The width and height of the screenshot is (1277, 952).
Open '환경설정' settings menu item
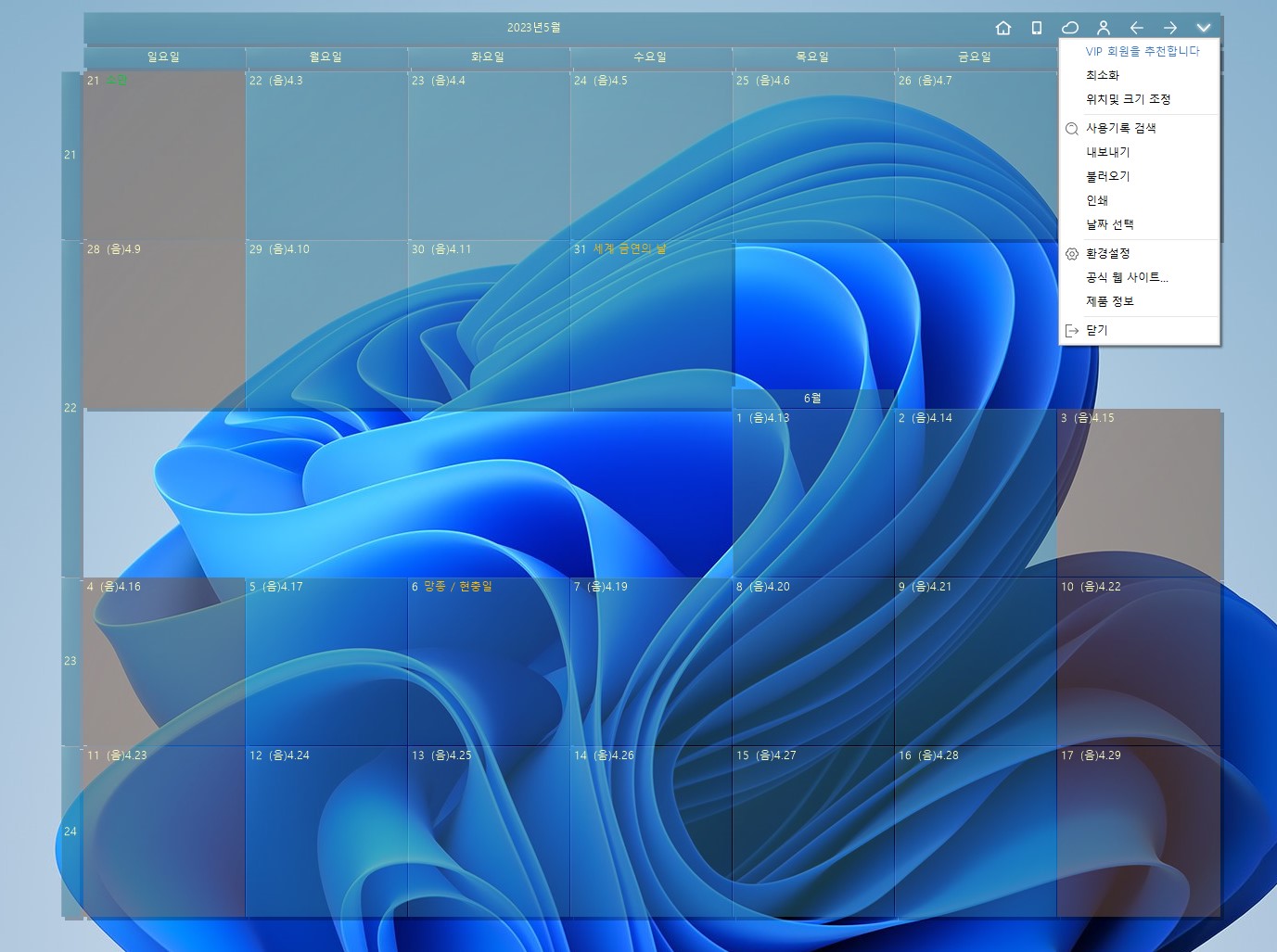tap(1140, 253)
